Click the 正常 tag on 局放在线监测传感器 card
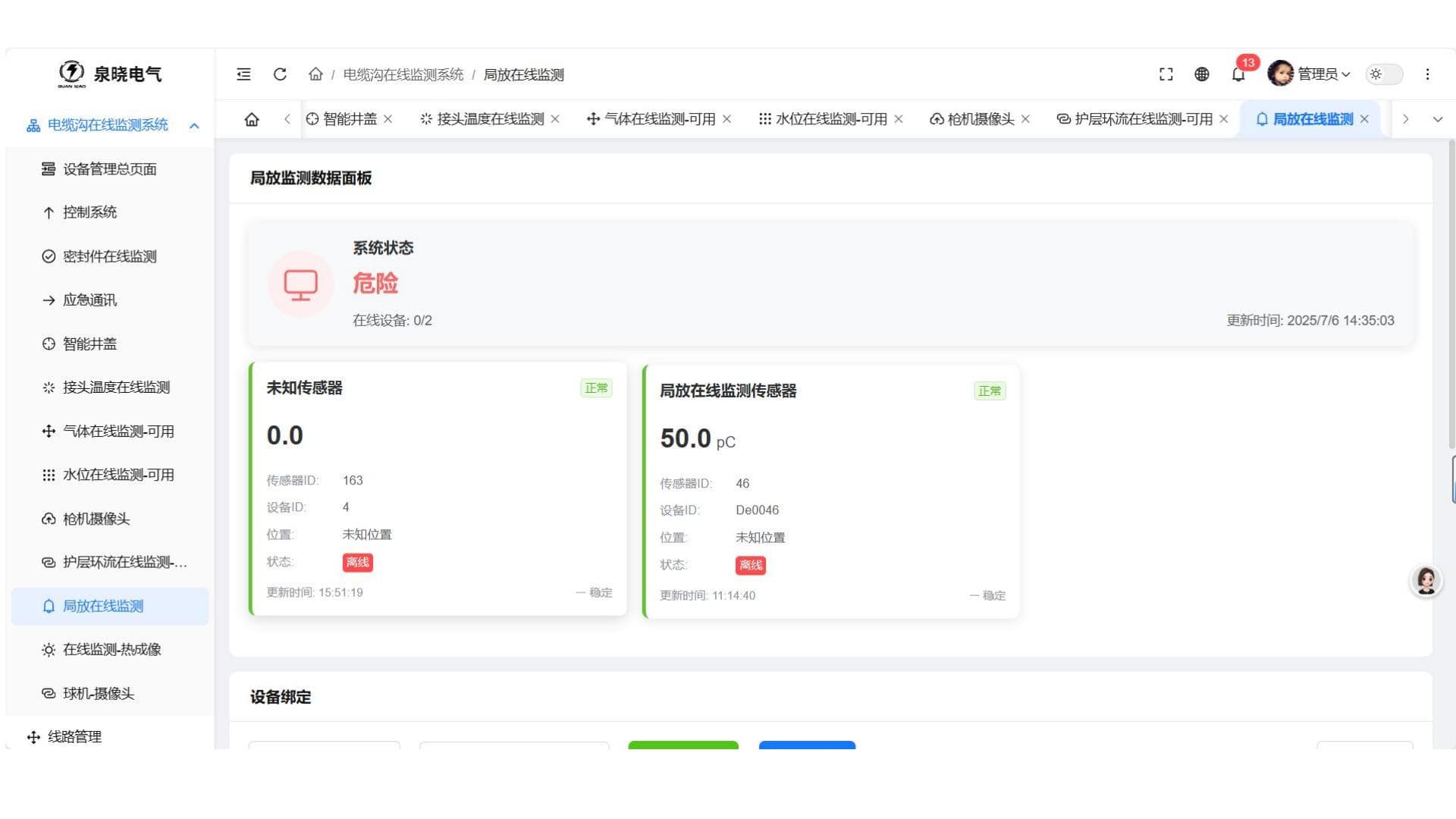 point(990,391)
